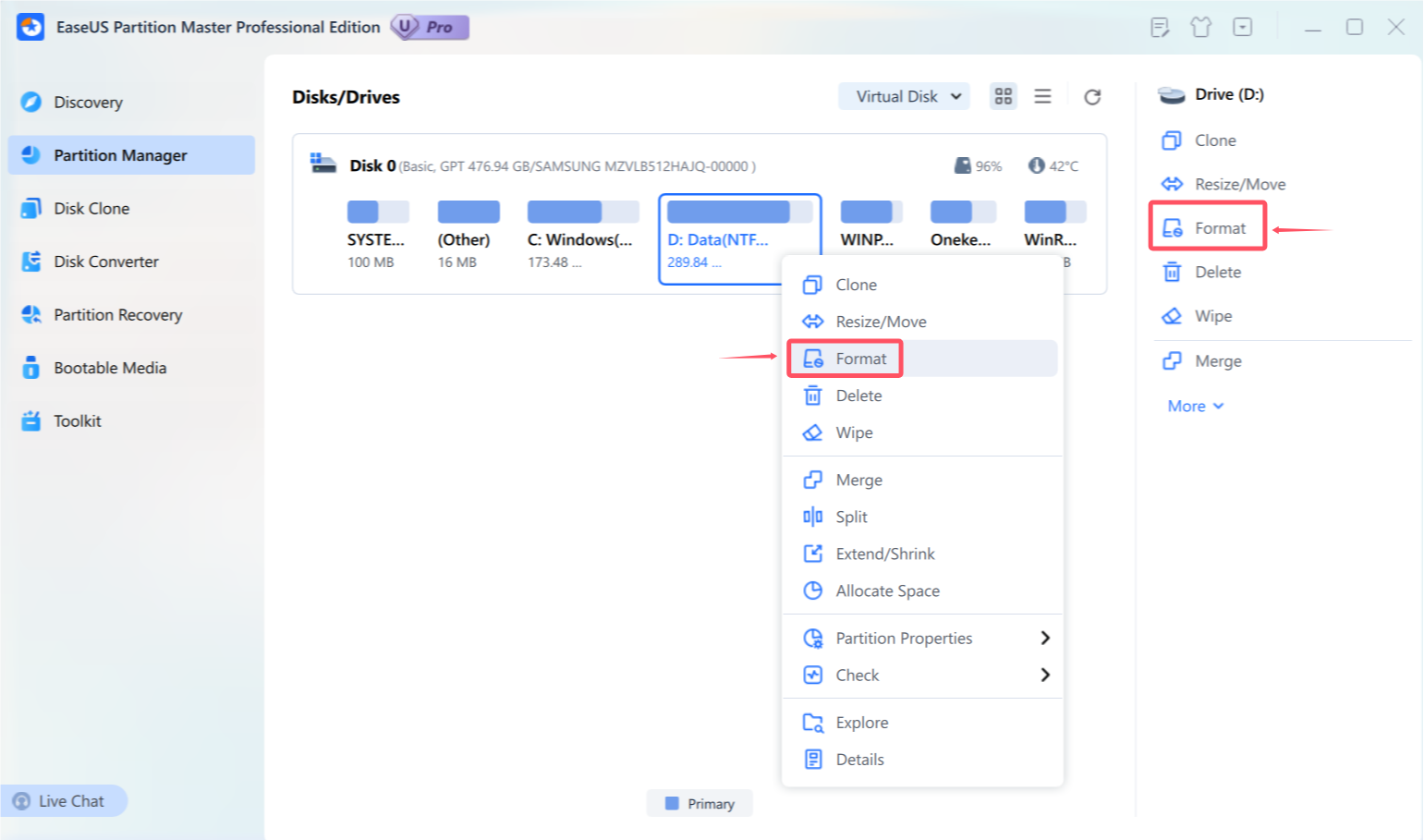Select the C: Windows partition
The height and width of the screenshot is (840, 1424).
(582, 236)
